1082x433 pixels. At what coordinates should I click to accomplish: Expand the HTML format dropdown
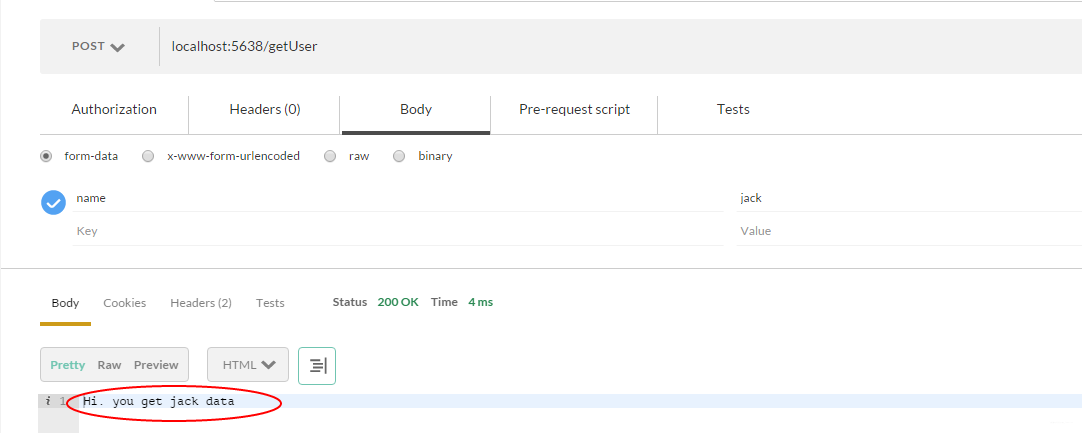248,365
